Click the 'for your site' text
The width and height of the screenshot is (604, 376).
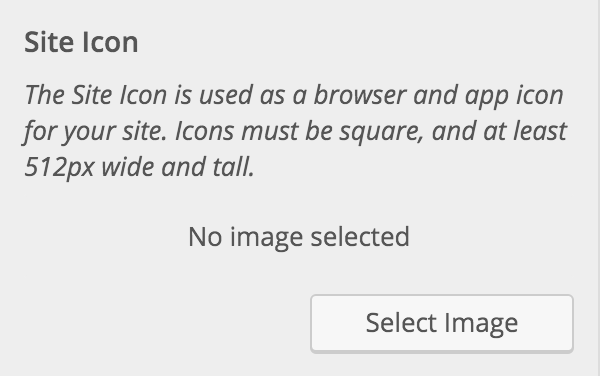pyautogui.click(x=94, y=131)
